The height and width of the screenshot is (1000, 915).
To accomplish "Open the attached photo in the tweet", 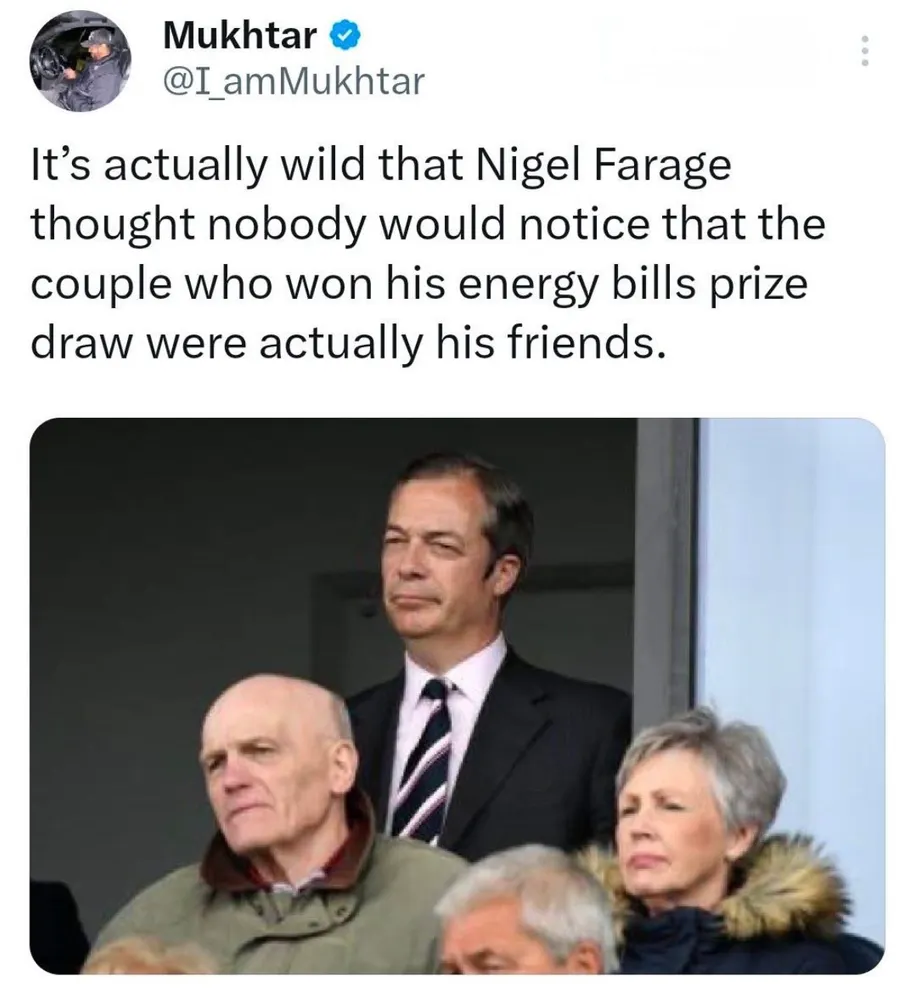I will tap(458, 695).
